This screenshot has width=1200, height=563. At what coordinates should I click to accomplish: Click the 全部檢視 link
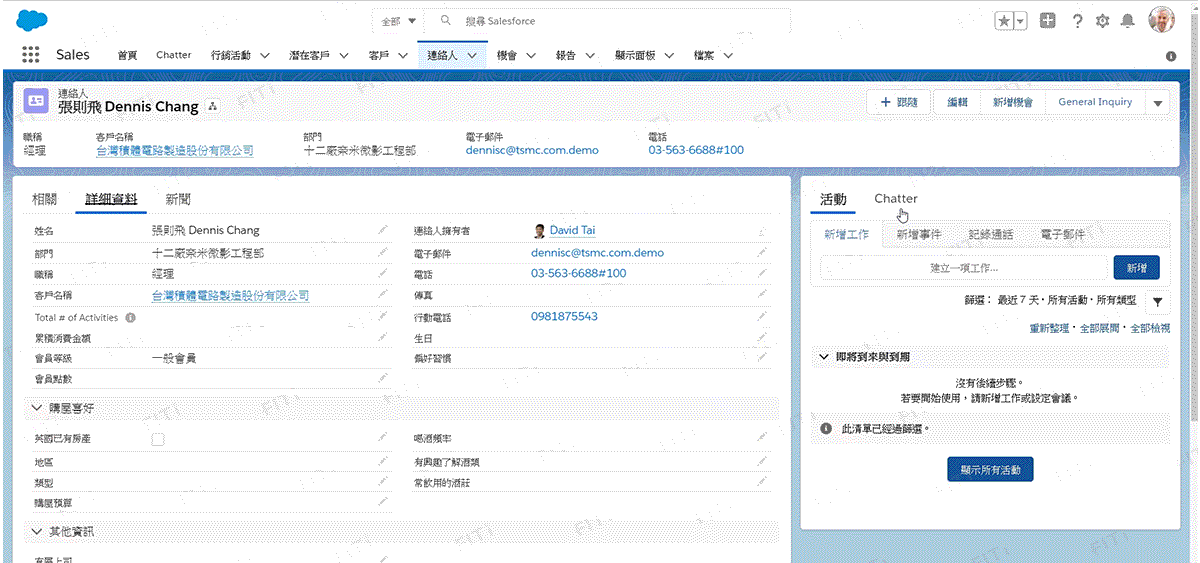pyautogui.click(x=1150, y=328)
